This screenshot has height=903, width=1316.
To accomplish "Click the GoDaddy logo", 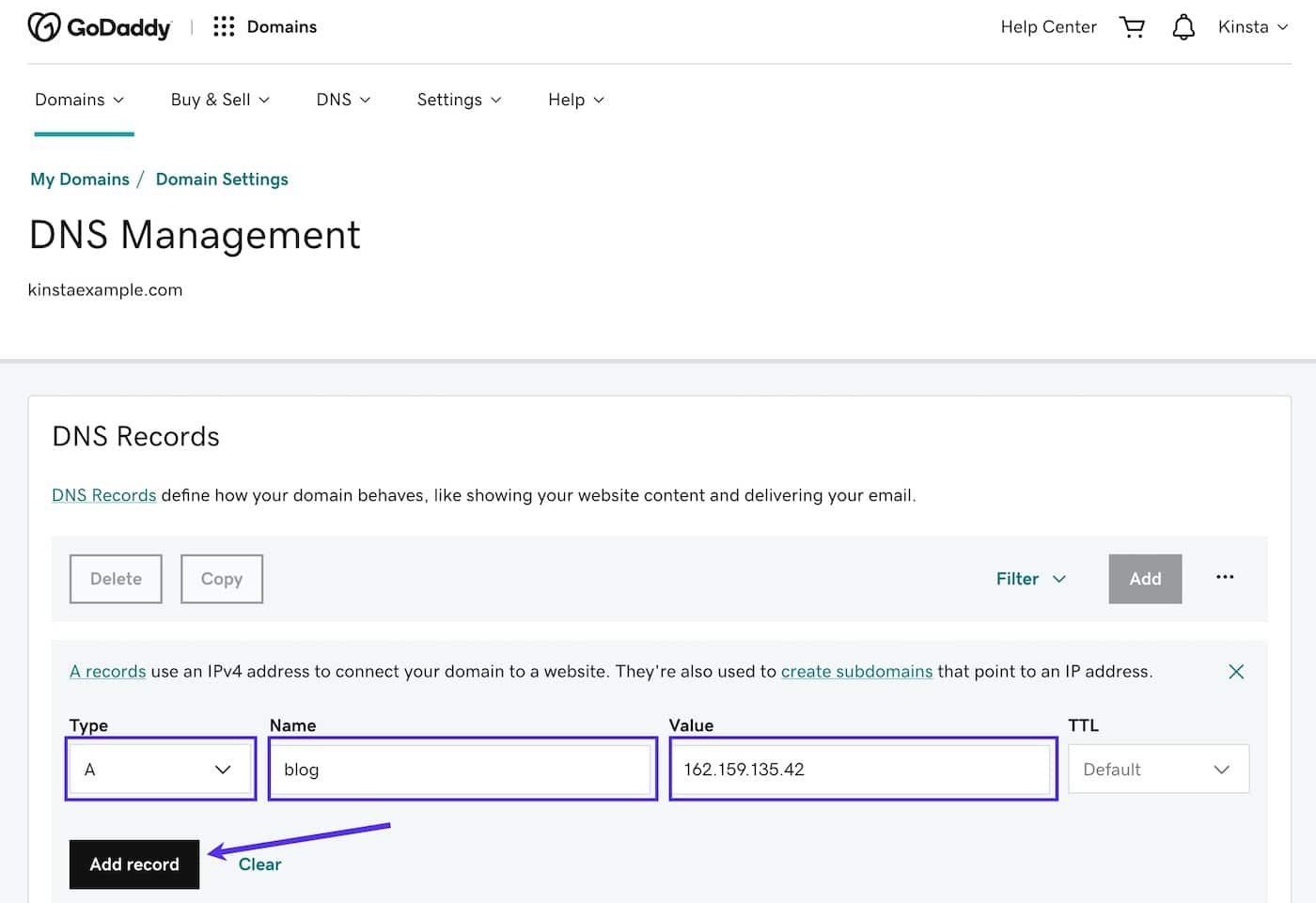I will pyautogui.click(x=99, y=27).
